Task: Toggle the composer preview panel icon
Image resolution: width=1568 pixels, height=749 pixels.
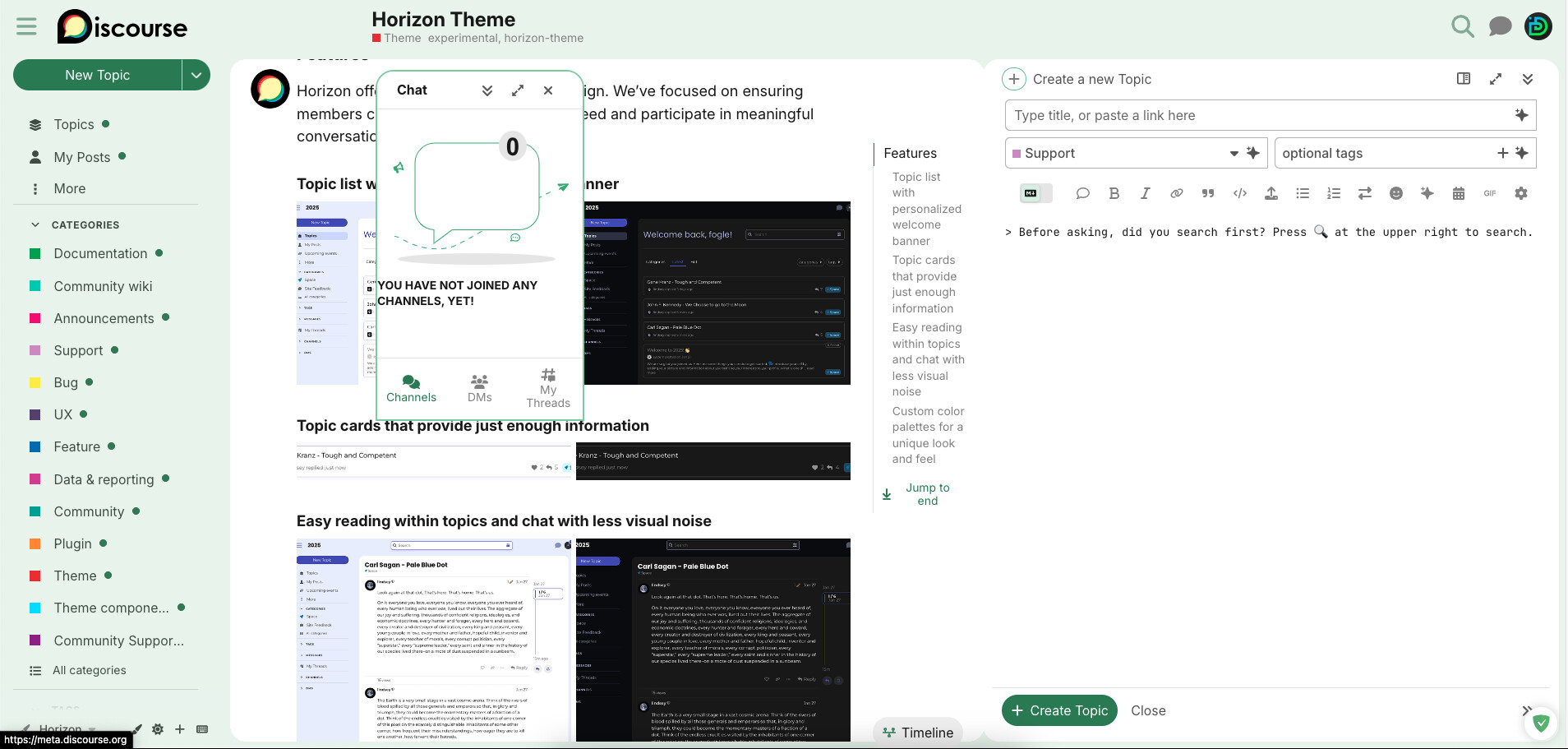Action: [x=1463, y=79]
